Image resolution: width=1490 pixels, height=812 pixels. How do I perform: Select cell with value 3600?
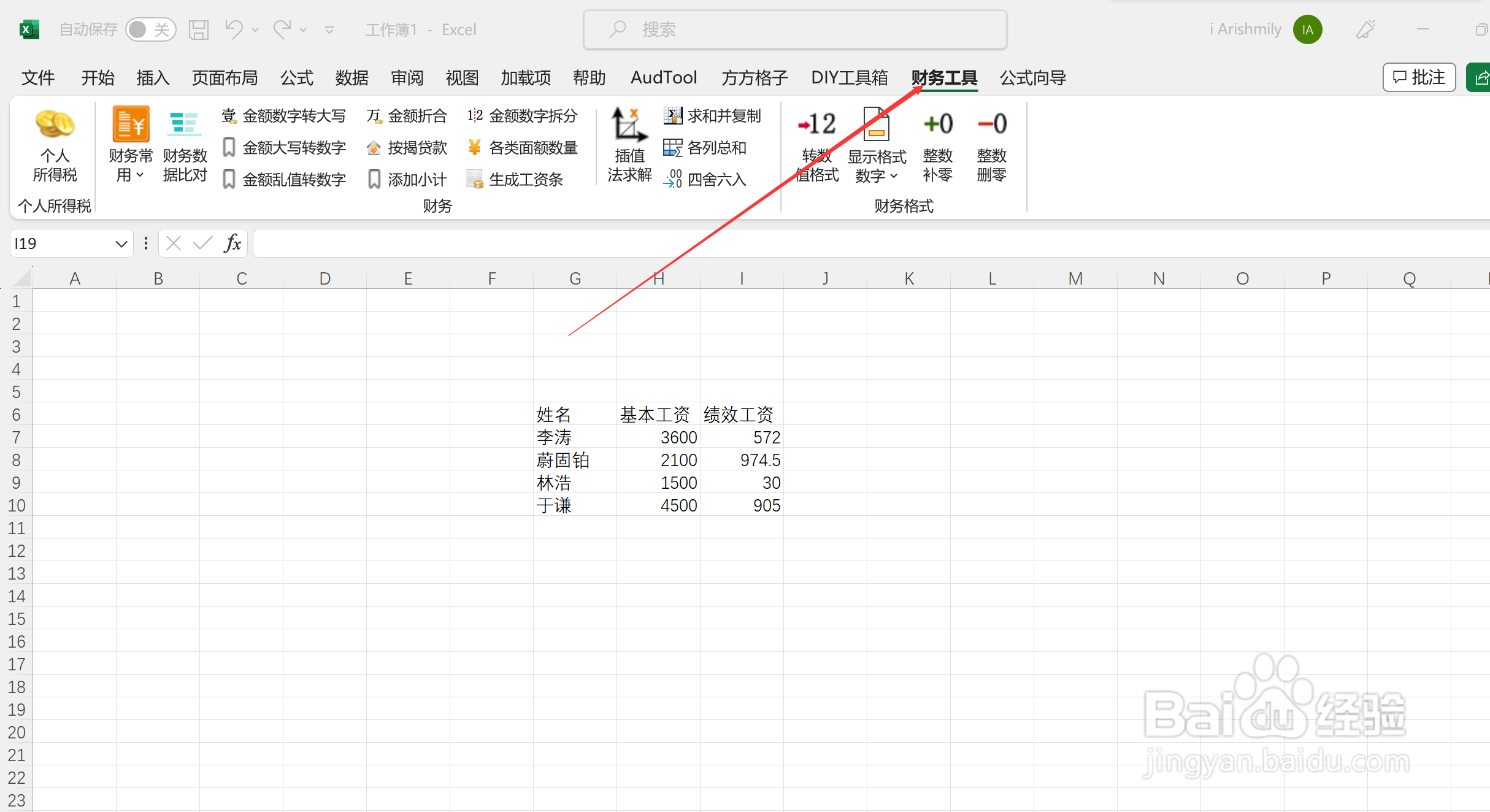(x=658, y=437)
